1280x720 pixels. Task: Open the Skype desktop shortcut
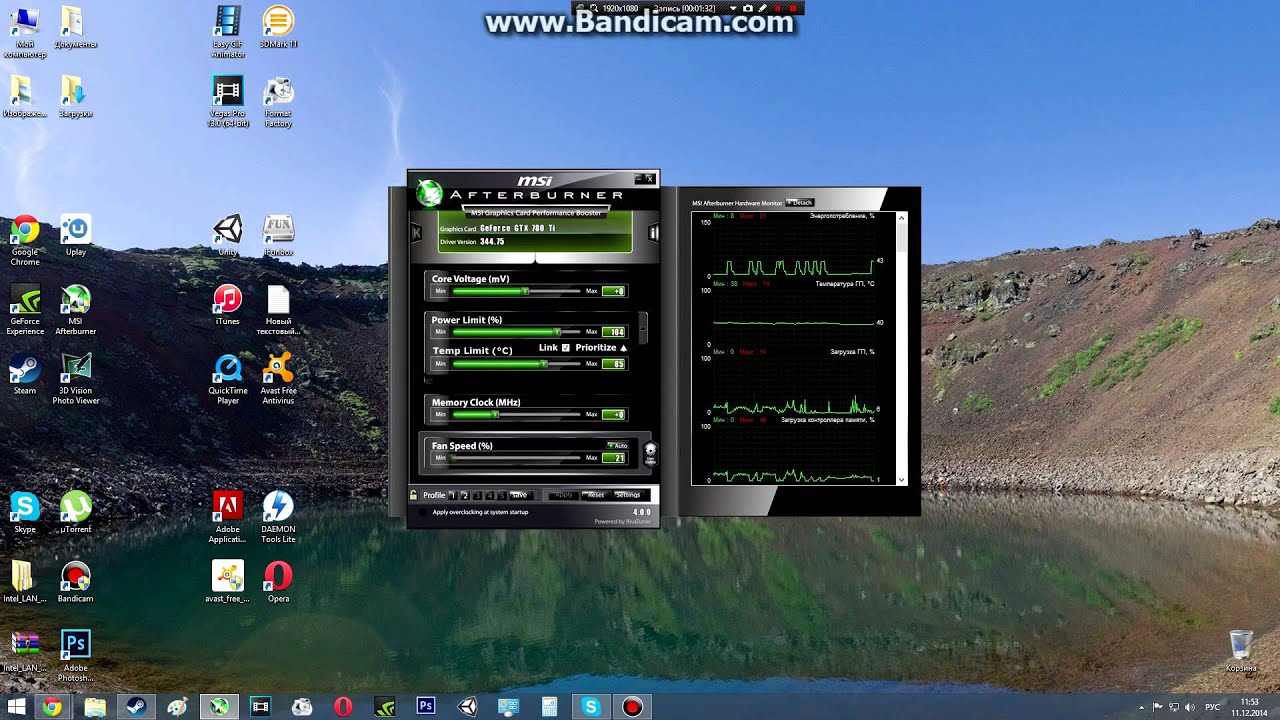[25, 513]
